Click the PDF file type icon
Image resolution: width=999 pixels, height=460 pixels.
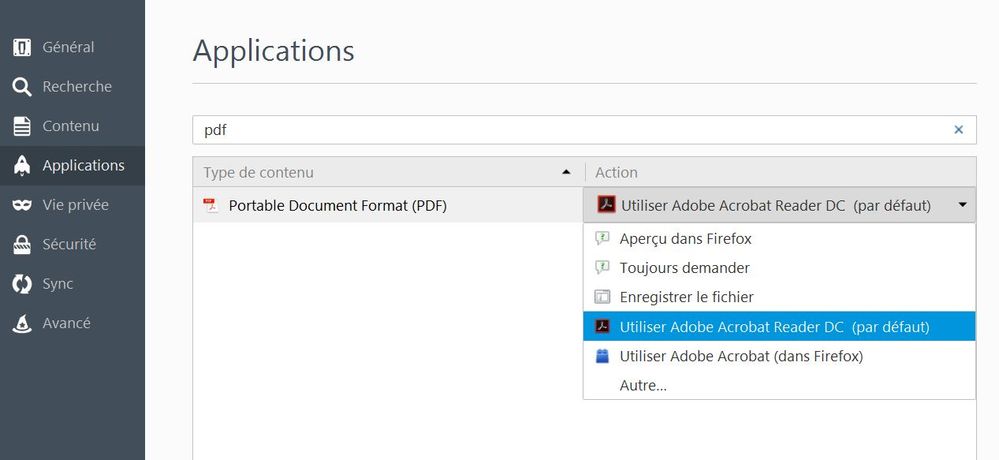pos(210,205)
